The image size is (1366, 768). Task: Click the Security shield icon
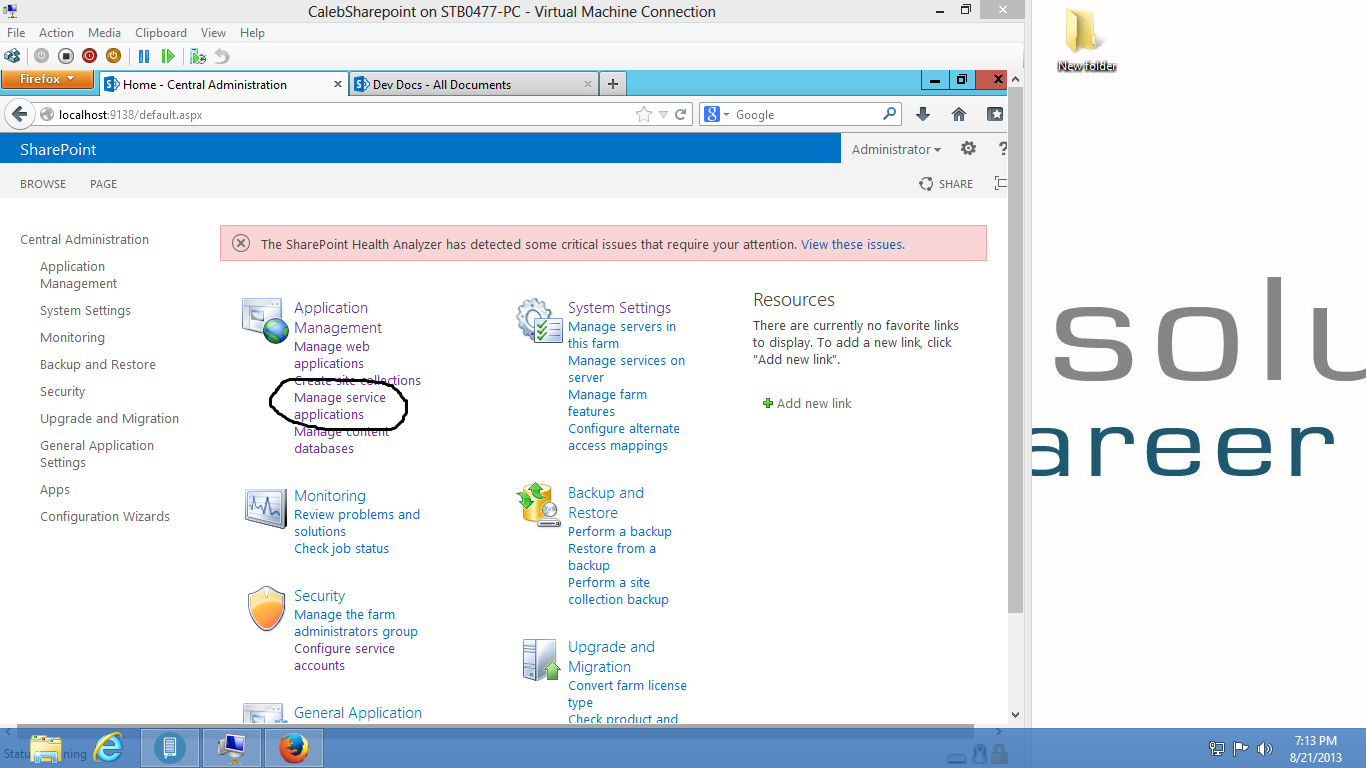coord(266,609)
